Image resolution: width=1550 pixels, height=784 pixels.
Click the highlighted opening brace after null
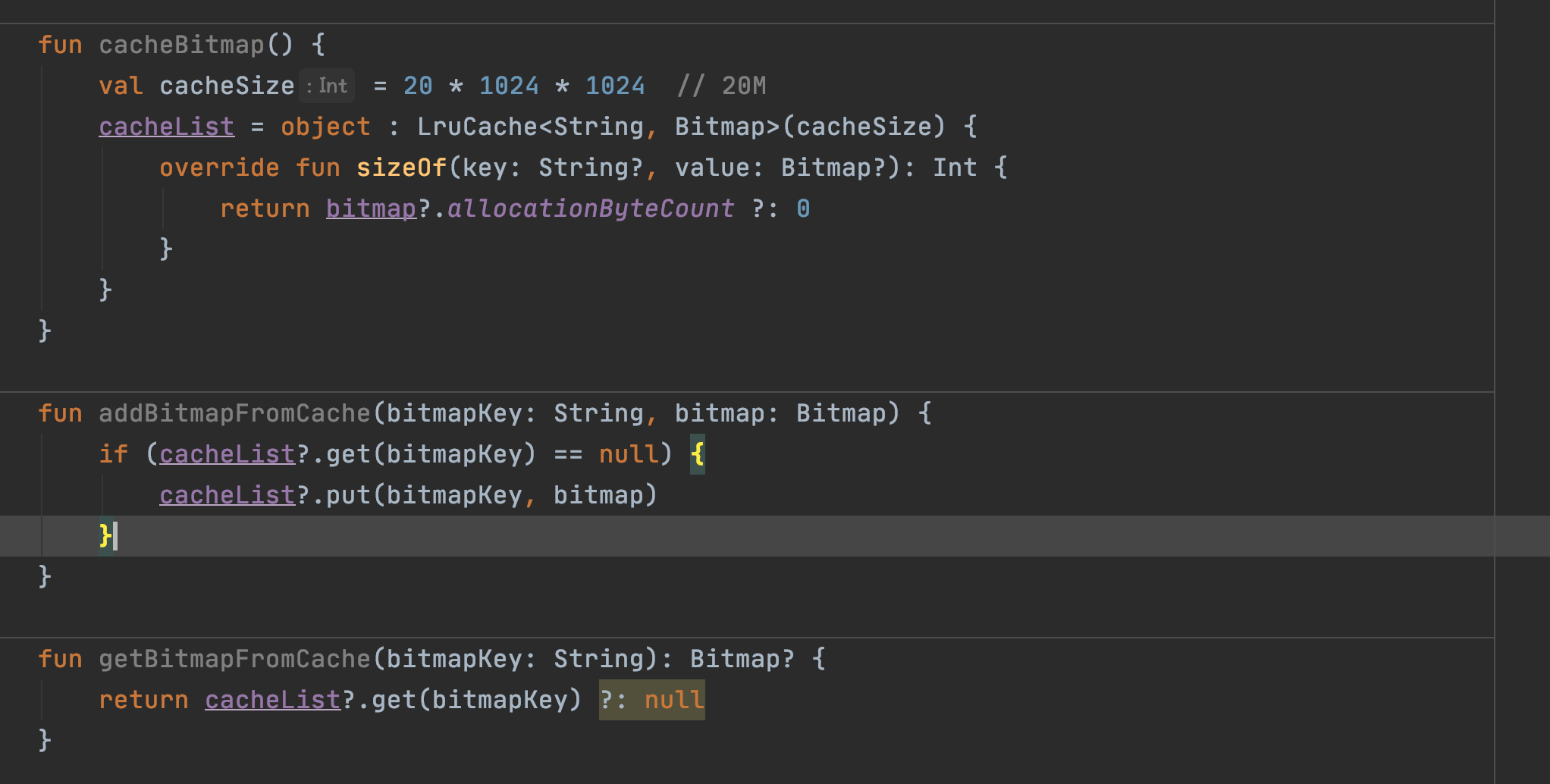(x=698, y=454)
